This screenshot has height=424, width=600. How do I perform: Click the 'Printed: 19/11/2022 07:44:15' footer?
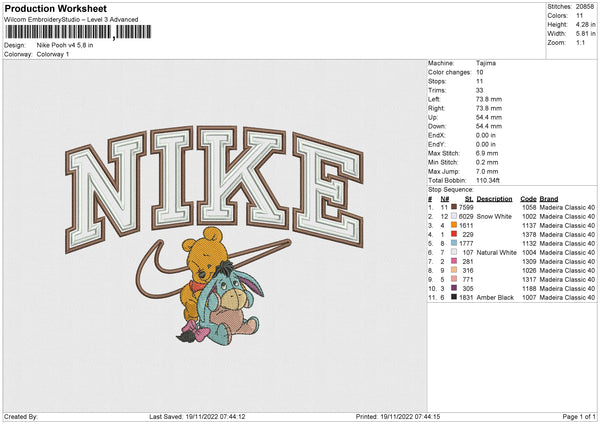[x=398, y=416]
